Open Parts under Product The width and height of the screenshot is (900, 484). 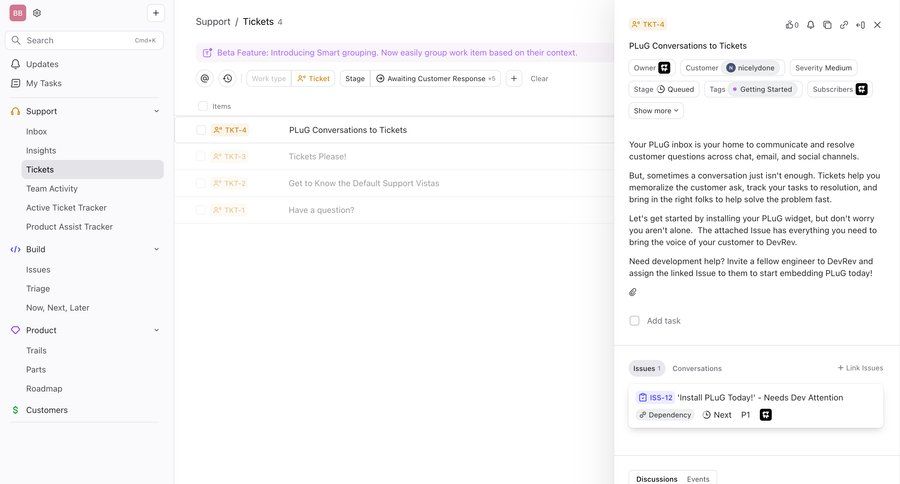pyautogui.click(x=36, y=369)
